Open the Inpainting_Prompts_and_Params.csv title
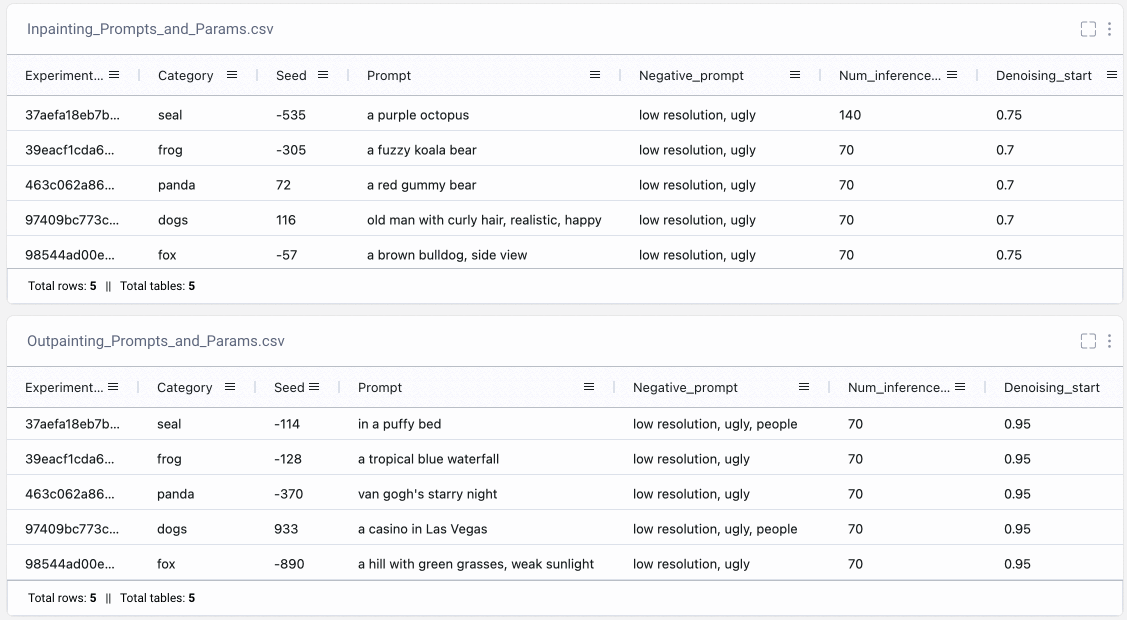This screenshot has width=1127, height=620. point(150,29)
